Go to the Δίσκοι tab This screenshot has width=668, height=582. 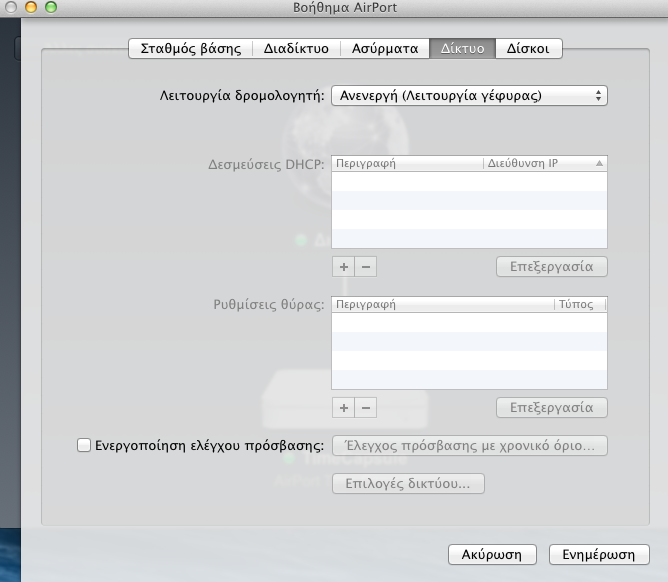pyautogui.click(x=528, y=49)
